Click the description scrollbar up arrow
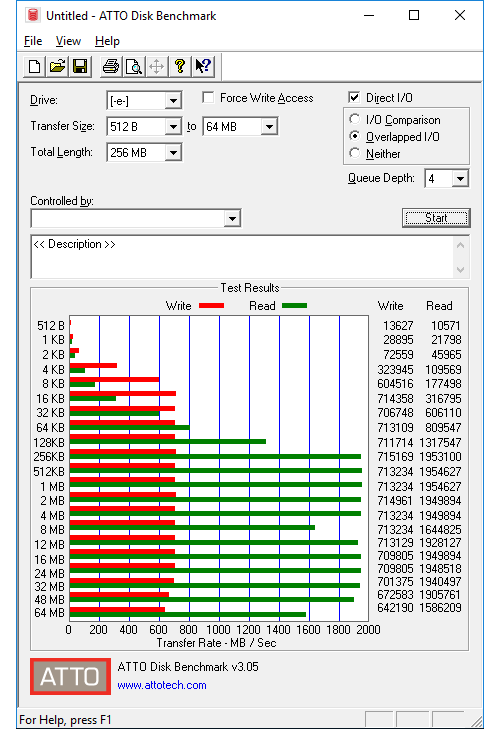This screenshot has height=729, width=500. (460, 245)
